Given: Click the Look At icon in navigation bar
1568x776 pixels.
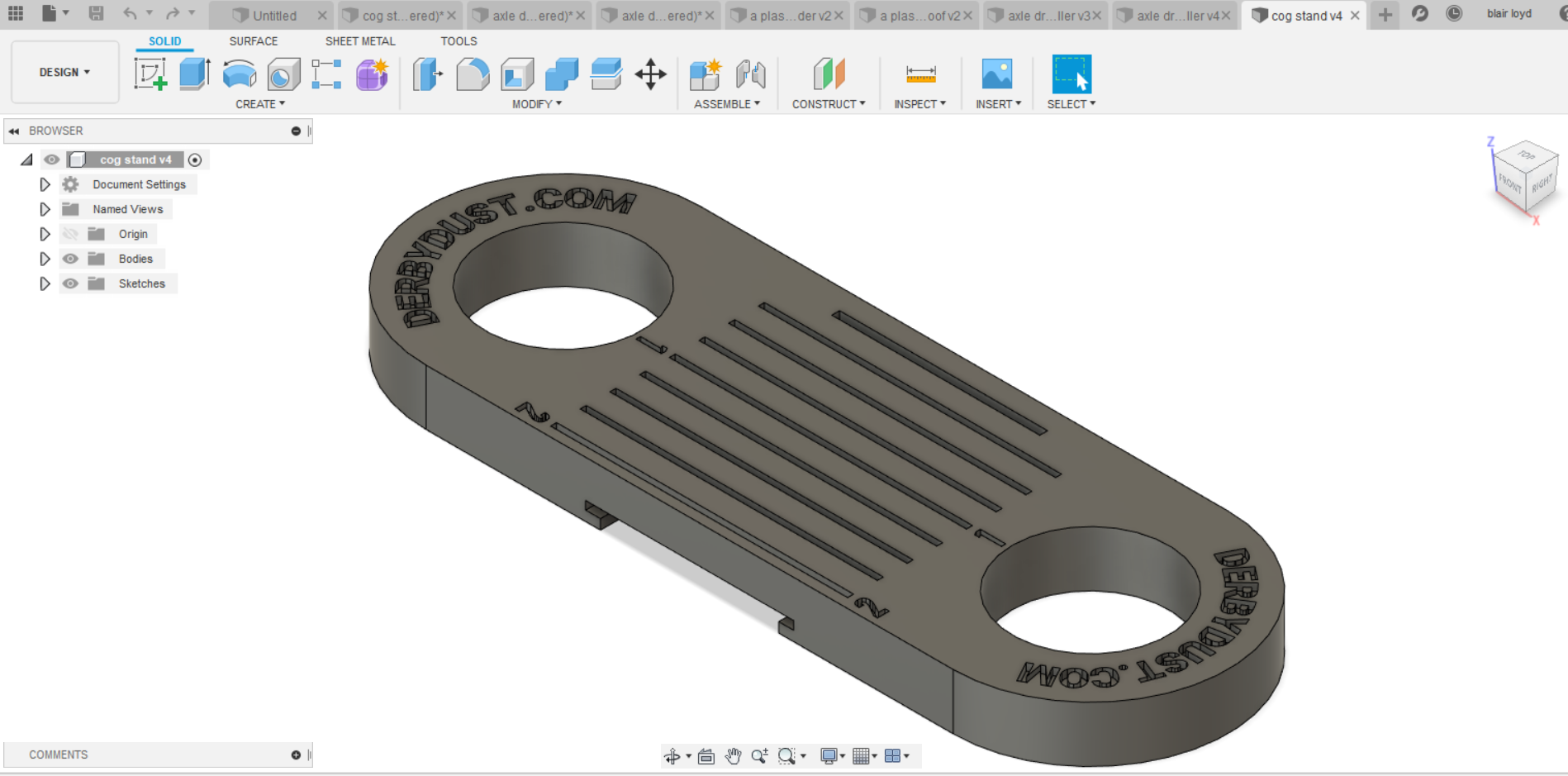Looking at the screenshot, I should coord(706,756).
